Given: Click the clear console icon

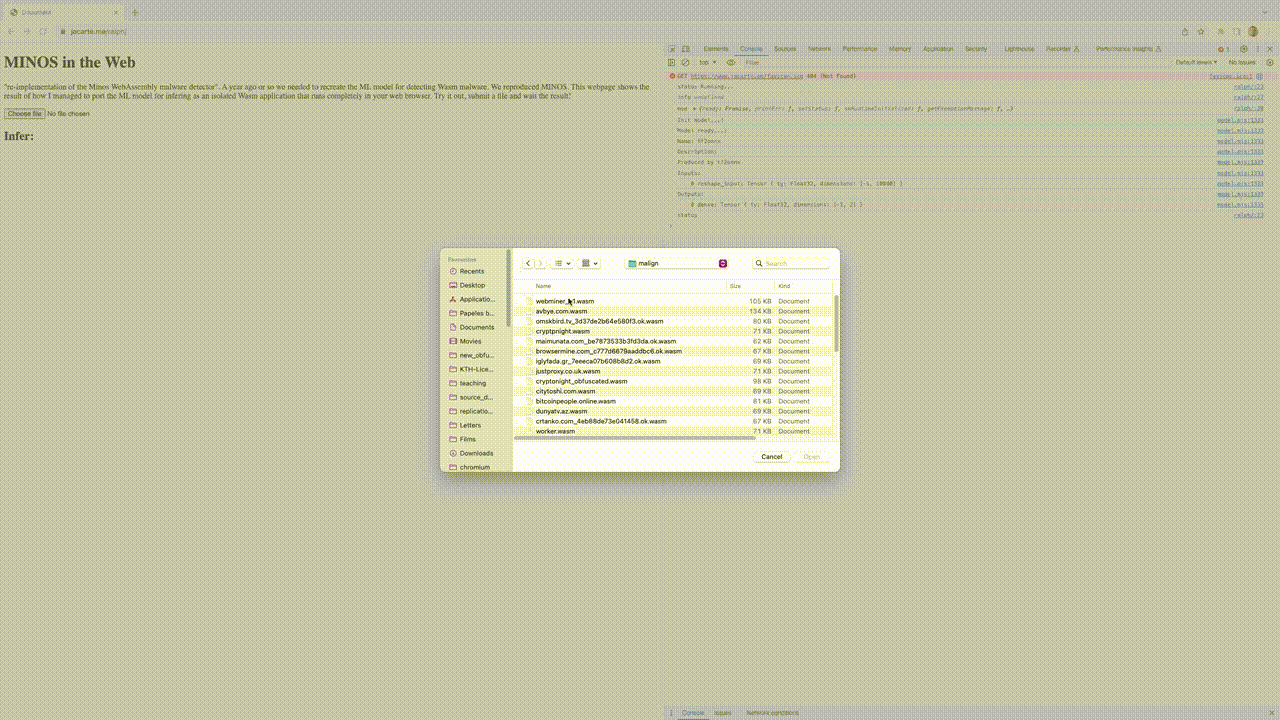Looking at the screenshot, I should pyautogui.click(x=685, y=62).
